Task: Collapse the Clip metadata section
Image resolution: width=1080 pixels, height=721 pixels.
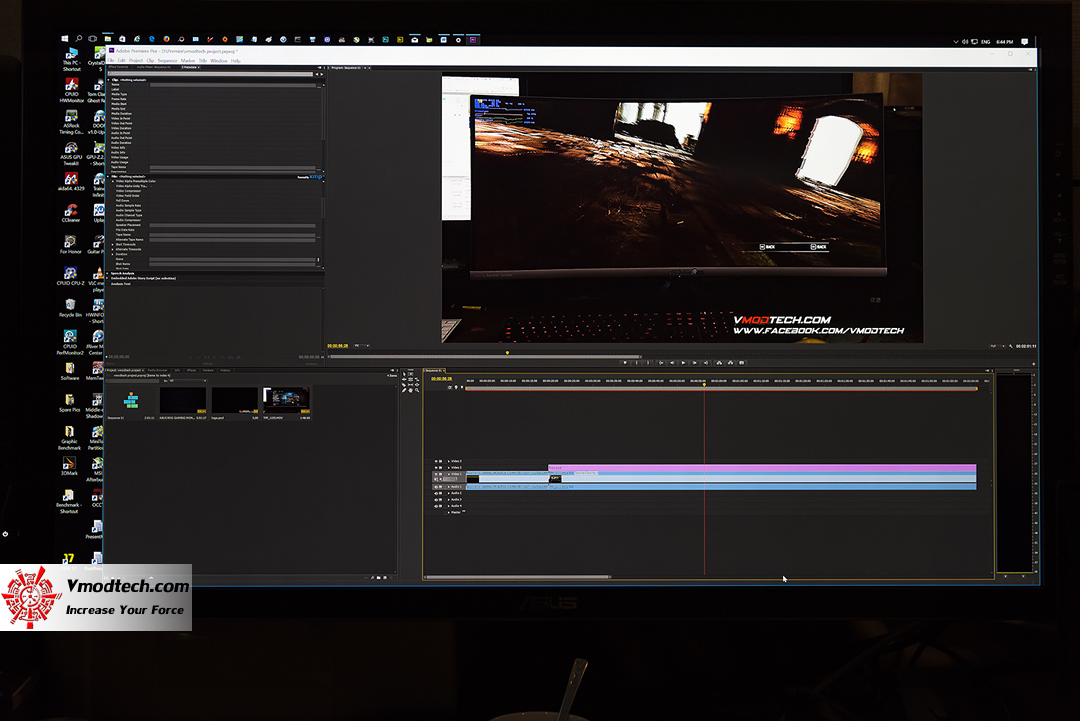Action: (x=109, y=80)
